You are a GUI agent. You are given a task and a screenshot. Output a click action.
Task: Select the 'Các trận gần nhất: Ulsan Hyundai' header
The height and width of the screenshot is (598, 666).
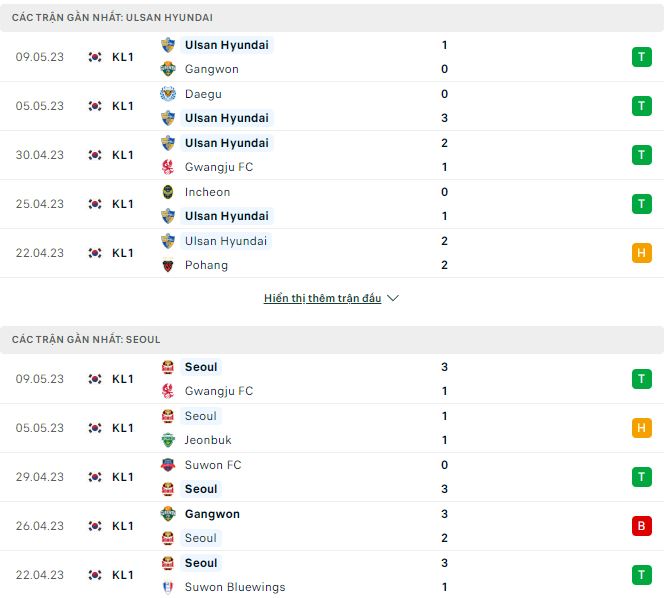click(x=112, y=18)
